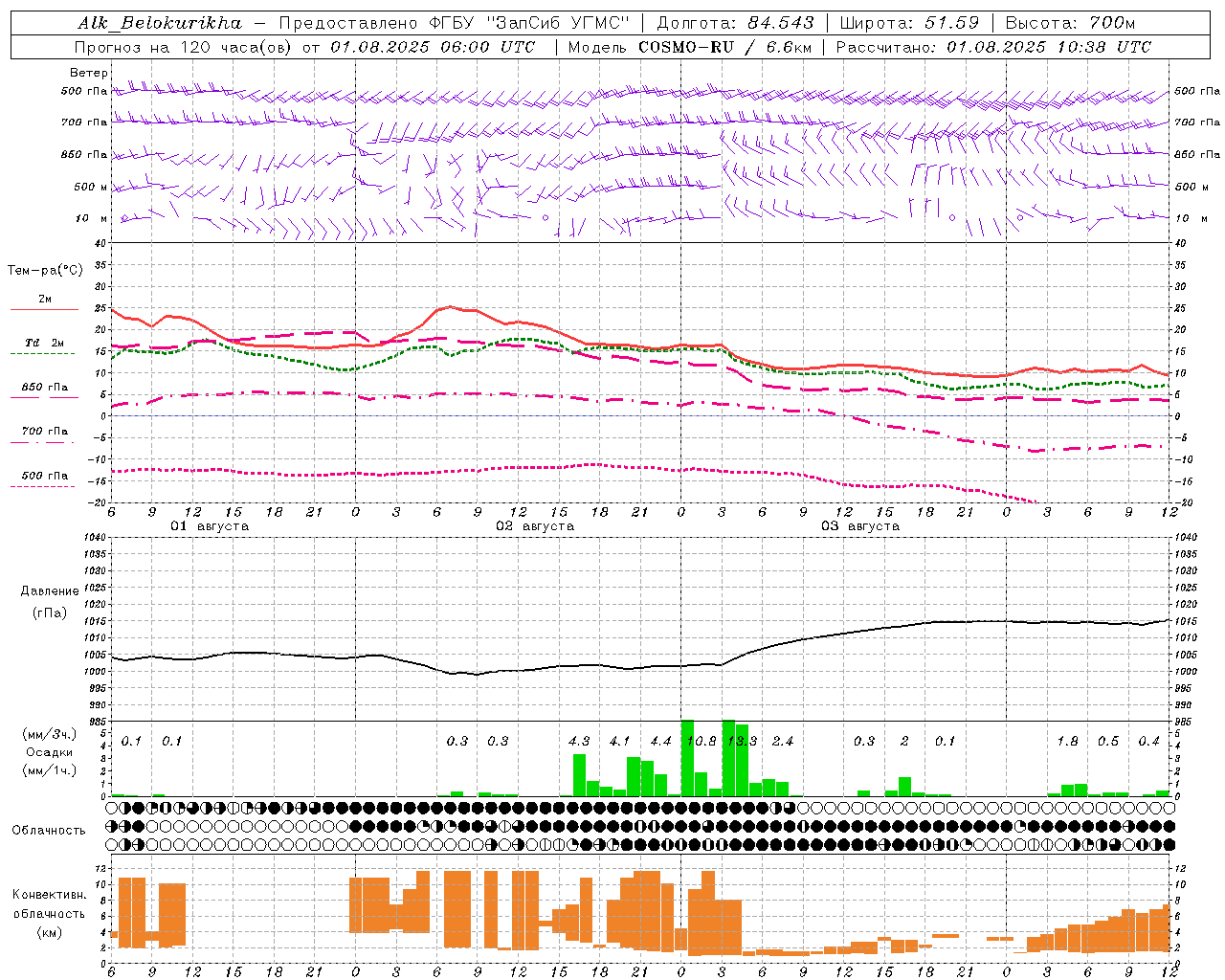Select the computed time 01.08.2025 10:38 UTC
Screen dimensions: 1225x980
click(1049, 47)
